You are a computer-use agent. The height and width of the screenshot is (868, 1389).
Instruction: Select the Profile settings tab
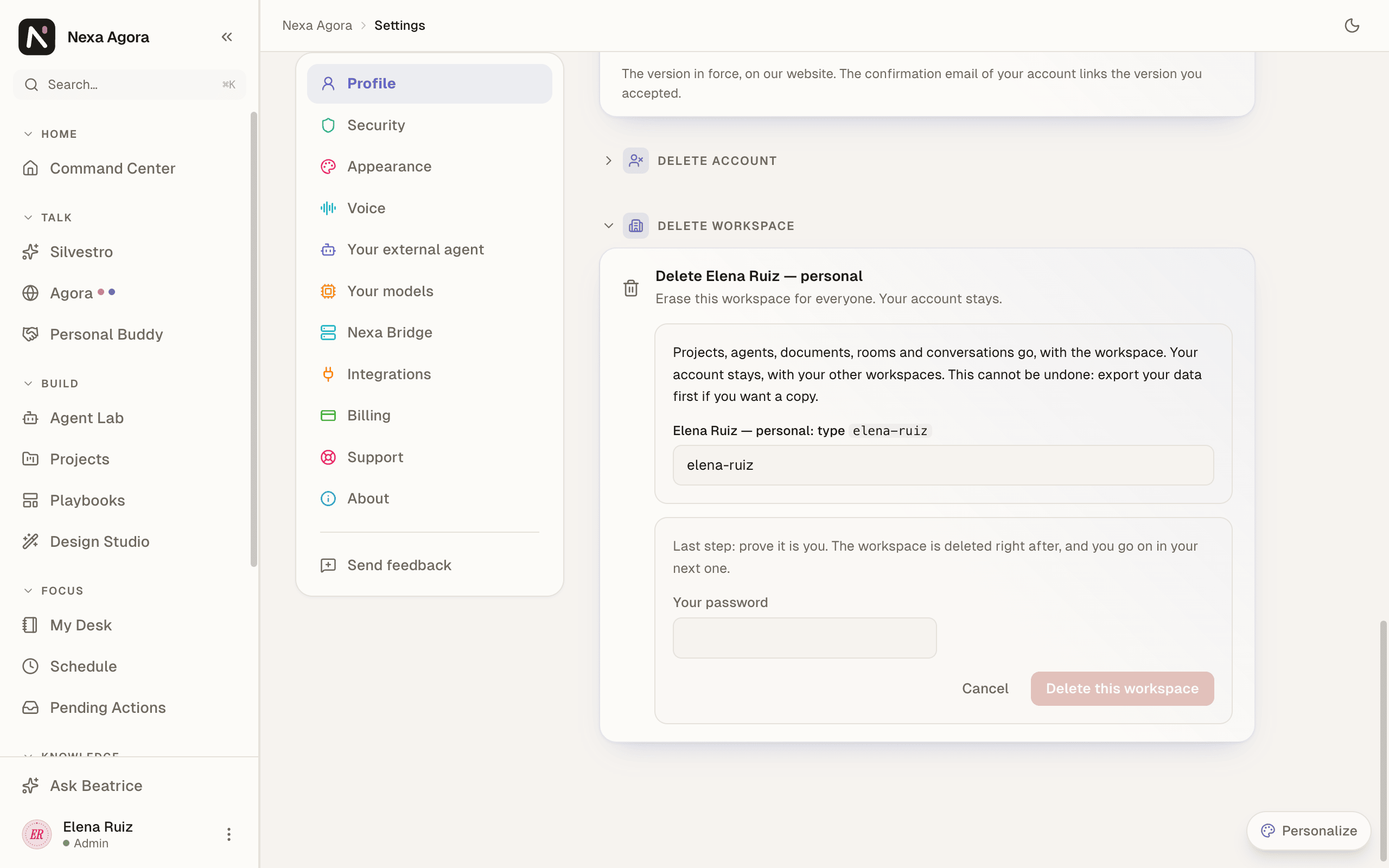[429, 84]
